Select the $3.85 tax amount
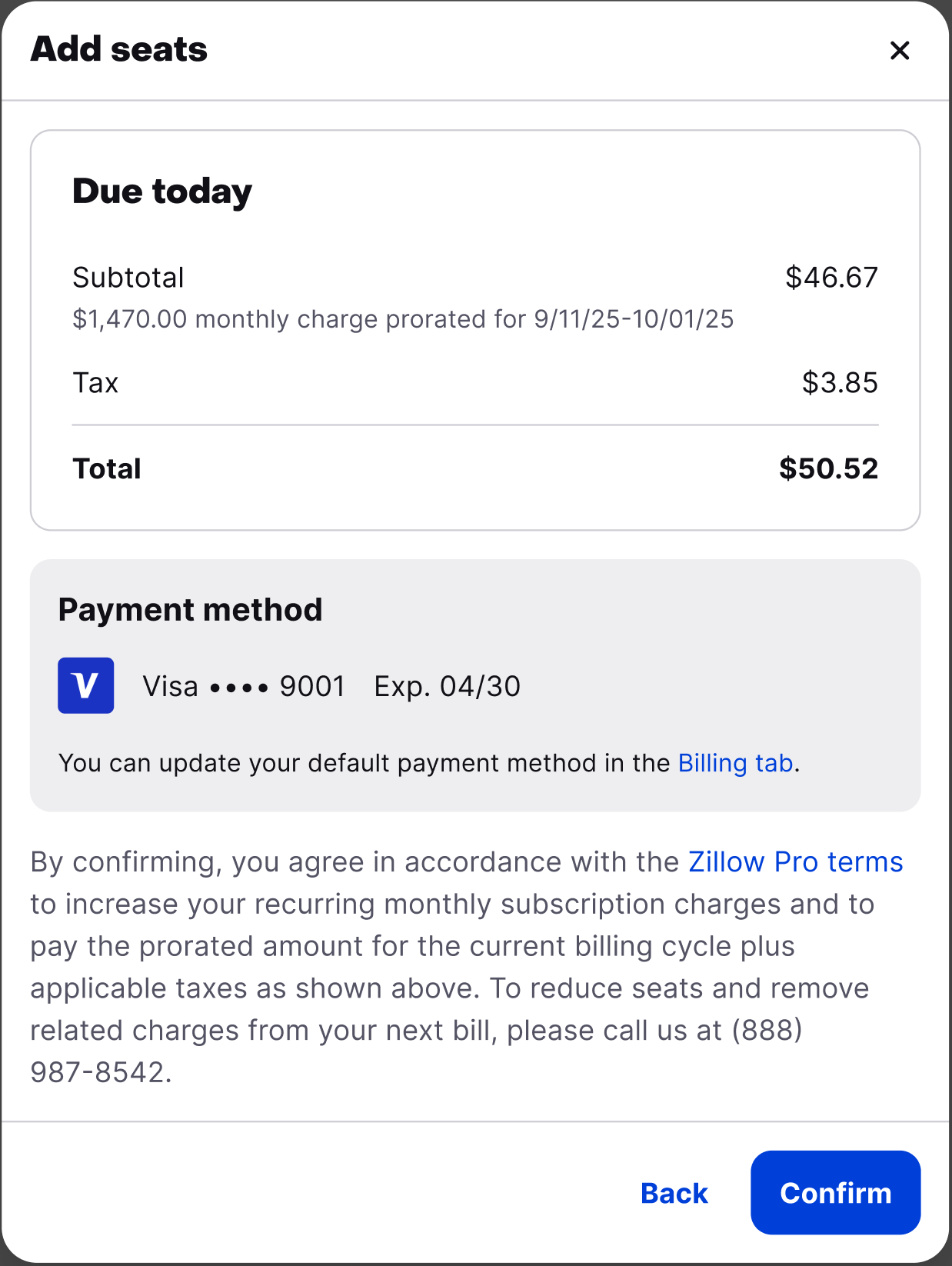Viewport: 952px width, 1266px height. pyautogui.click(x=840, y=383)
